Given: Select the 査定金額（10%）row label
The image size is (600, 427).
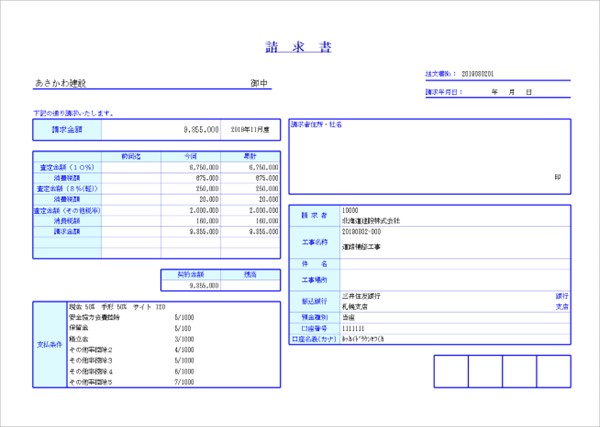Looking at the screenshot, I should (67, 167).
